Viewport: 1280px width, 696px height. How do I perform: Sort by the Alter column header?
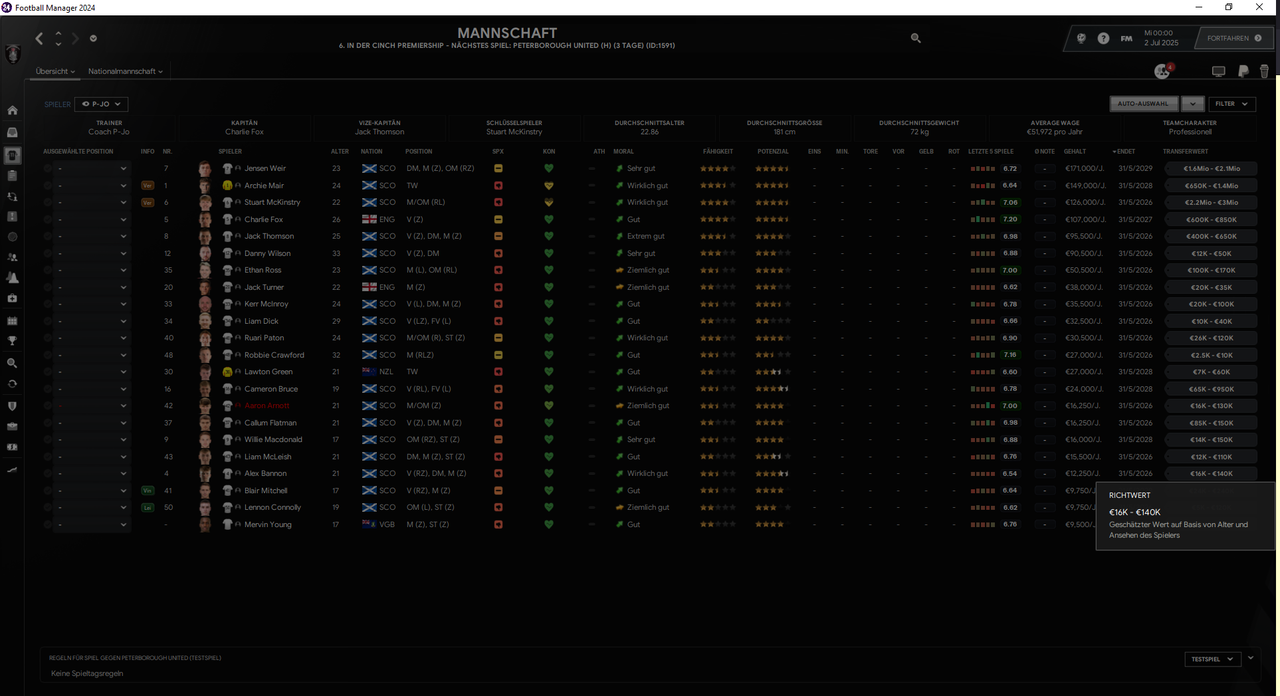pyautogui.click(x=340, y=152)
